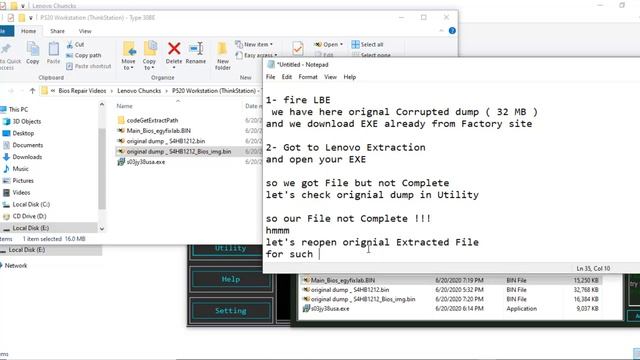This screenshot has height=360, width=640.
Task: Open Notepad Help menu
Action: point(349,77)
